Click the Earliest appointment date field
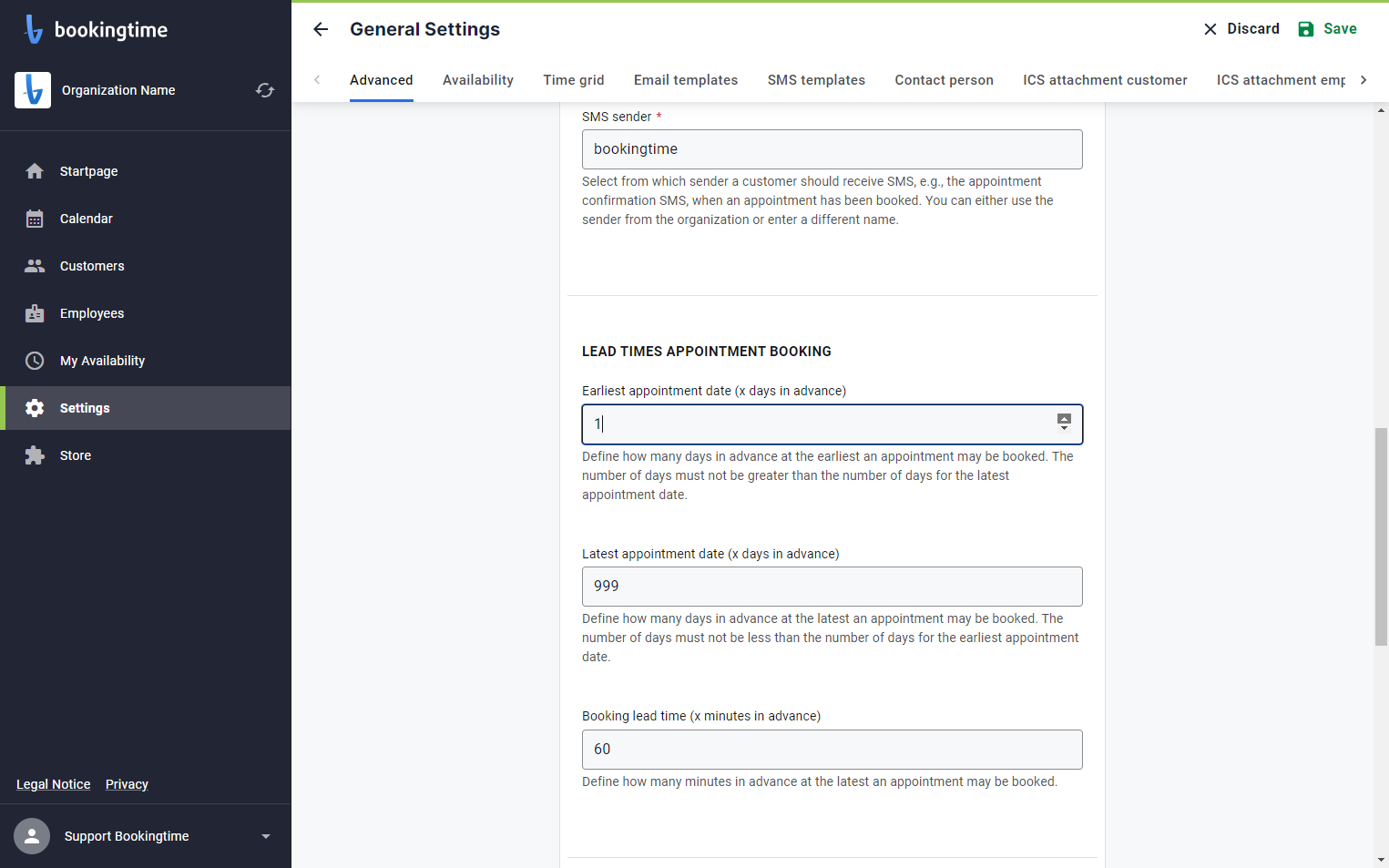This screenshot has height=868, width=1389. (832, 424)
